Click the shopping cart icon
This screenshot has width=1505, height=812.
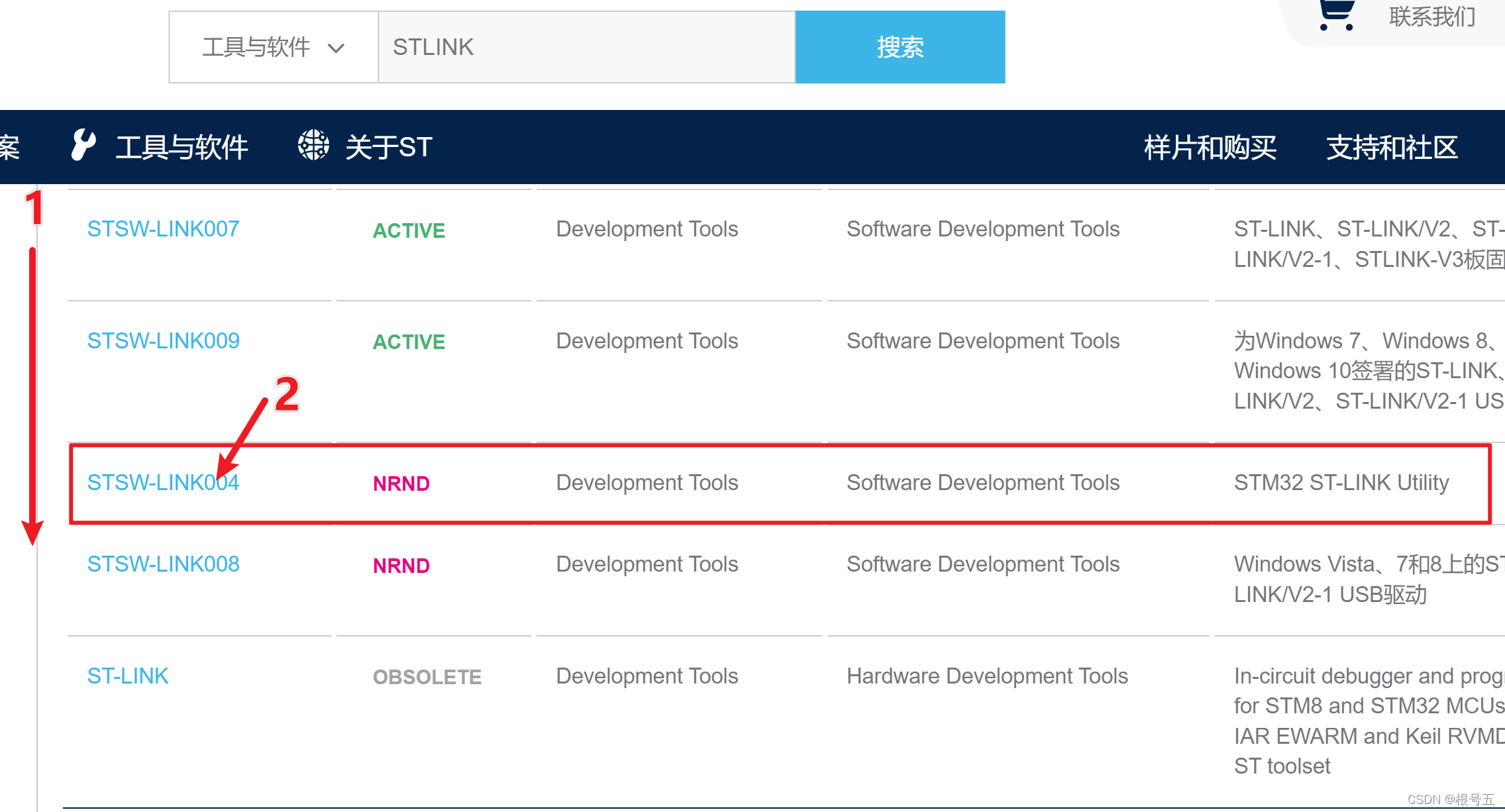[x=1335, y=15]
